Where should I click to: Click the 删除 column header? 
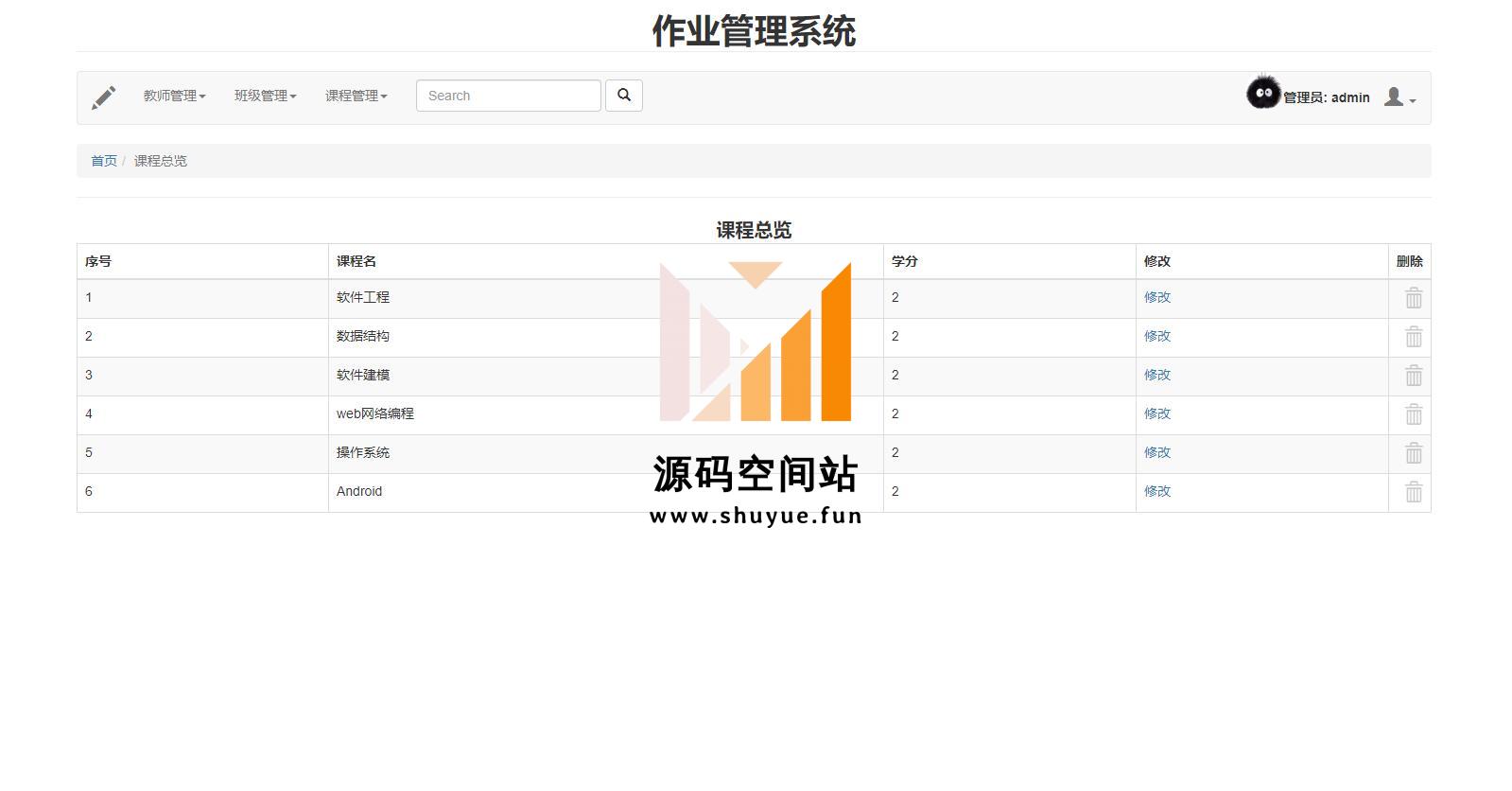click(1410, 261)
